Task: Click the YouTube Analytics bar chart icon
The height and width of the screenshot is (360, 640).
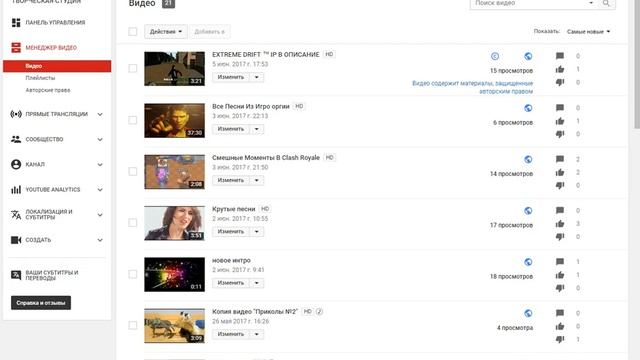Action: point(16,189)
